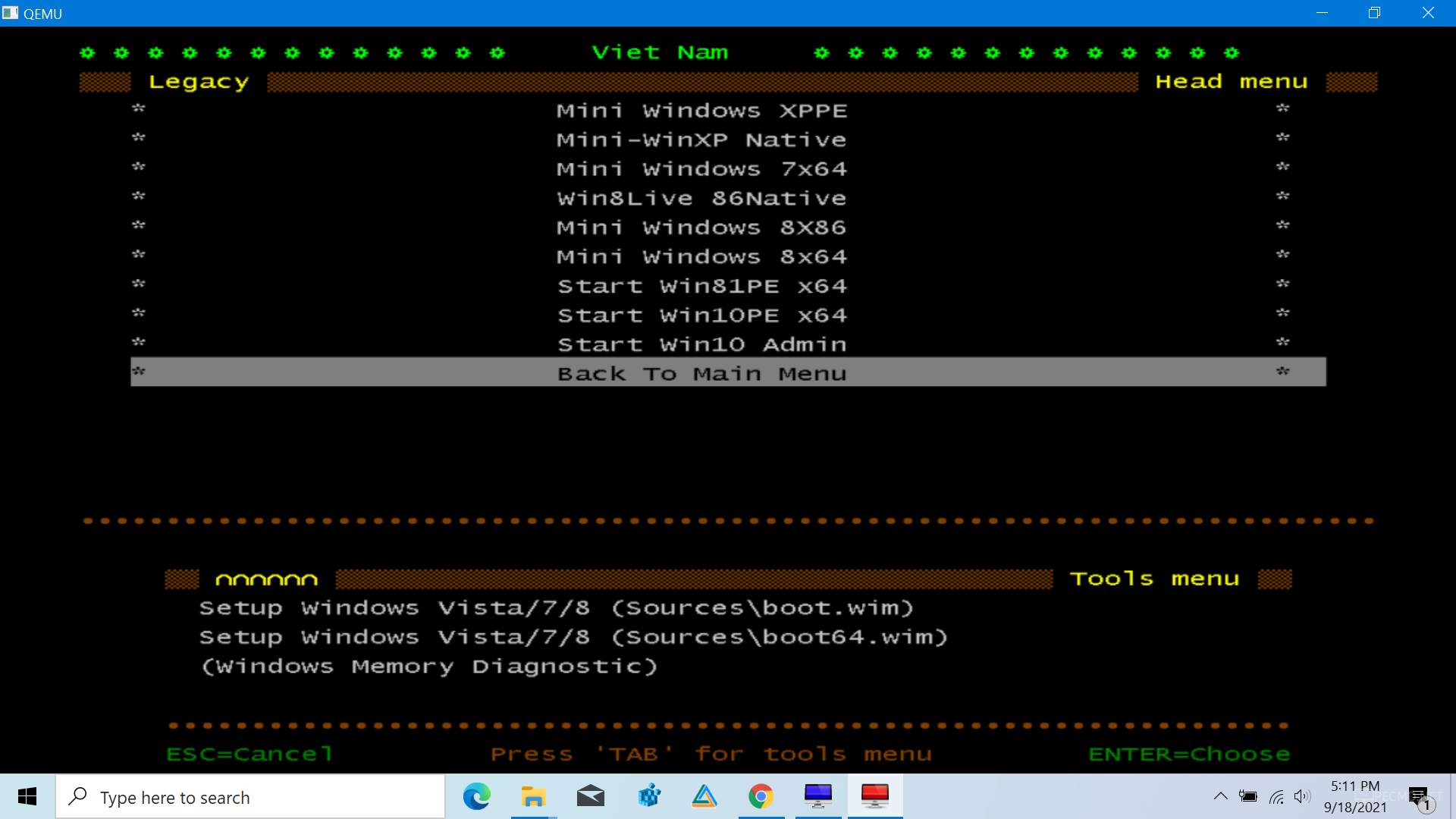The width and height of the screenshot is (1456, 819).
Task: Open the Windows Start menu
Action: tap(27, 796)
